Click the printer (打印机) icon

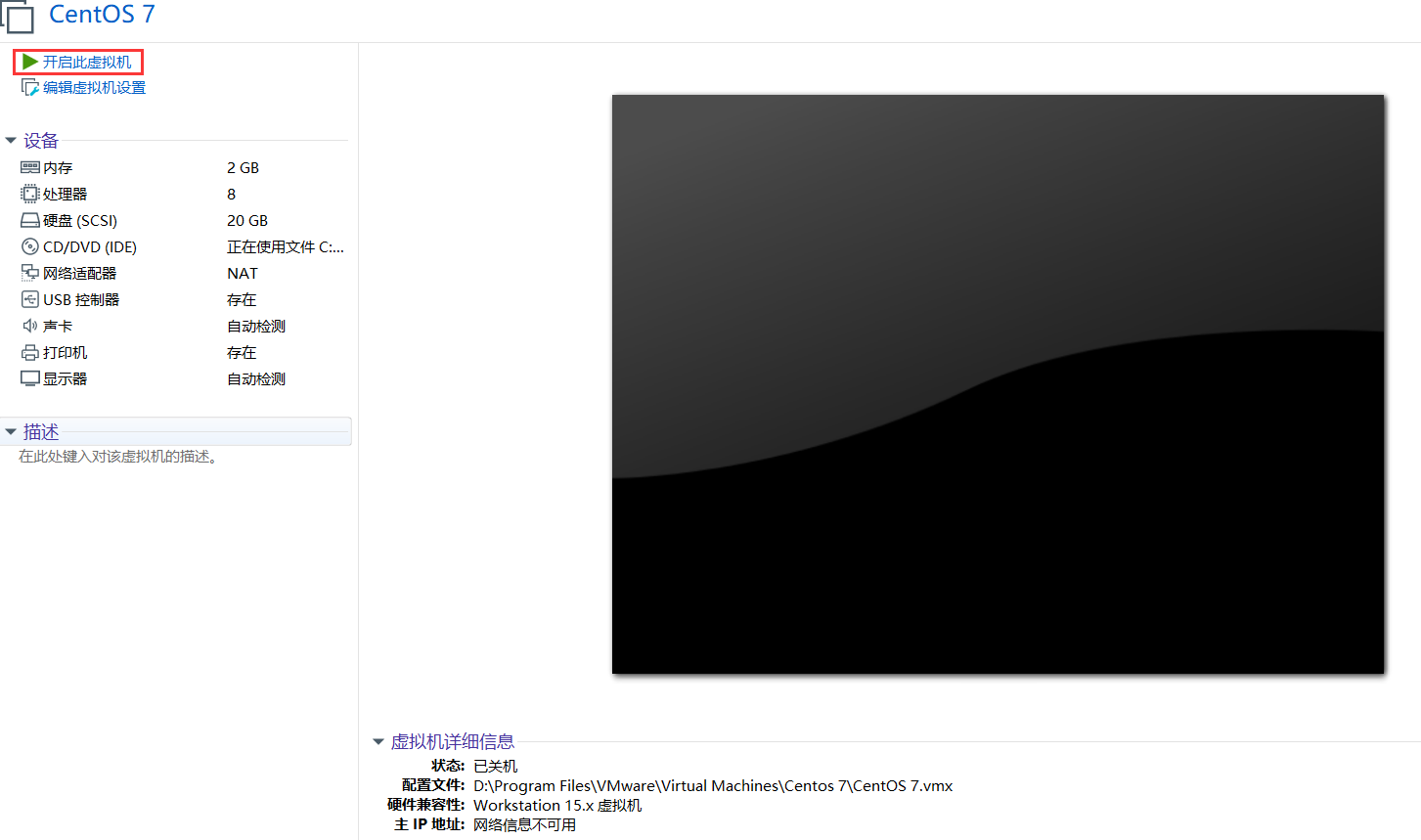30,353
